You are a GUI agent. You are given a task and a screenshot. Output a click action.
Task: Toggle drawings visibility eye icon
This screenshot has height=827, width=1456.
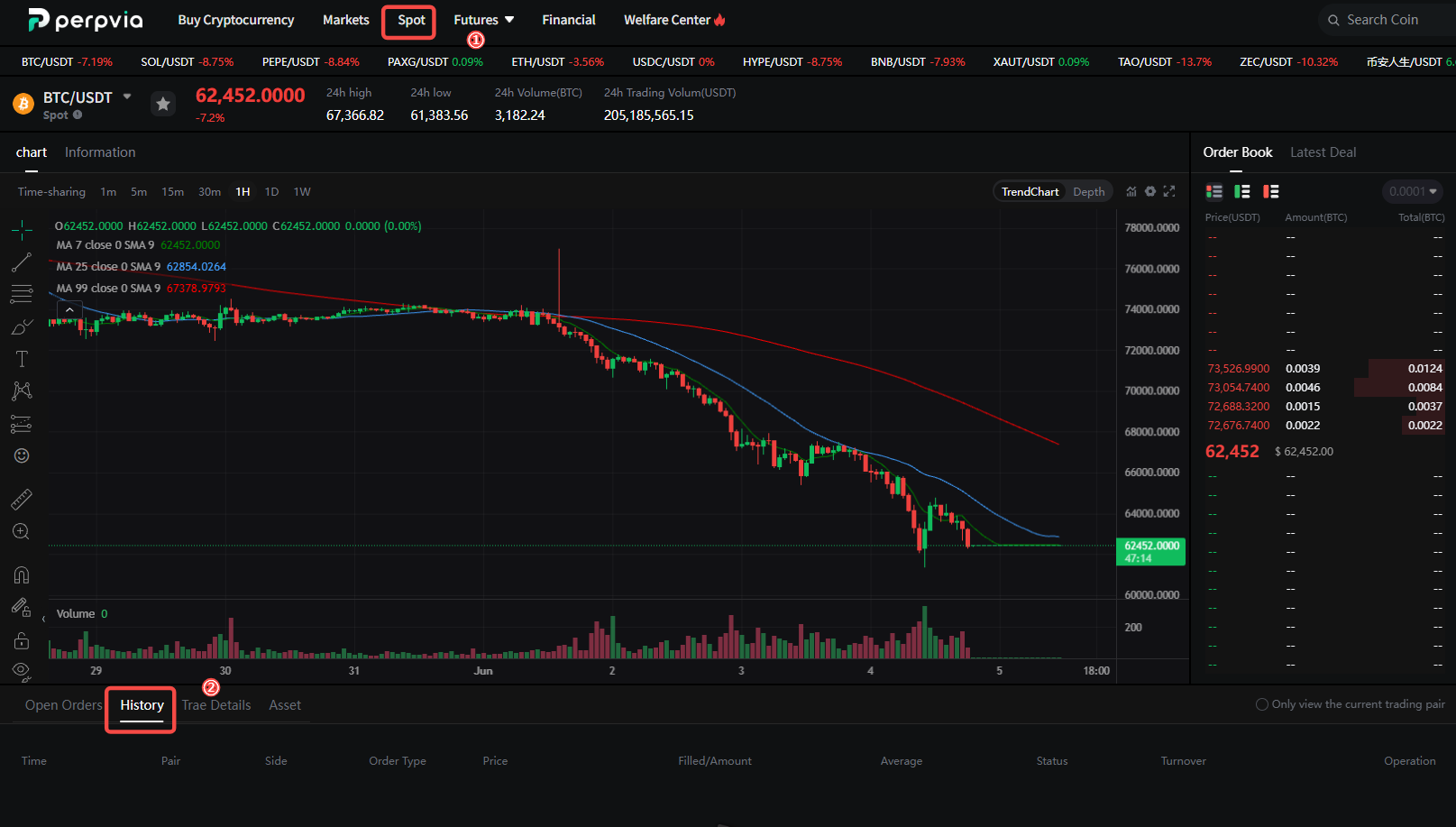click(x=22, y=671)
